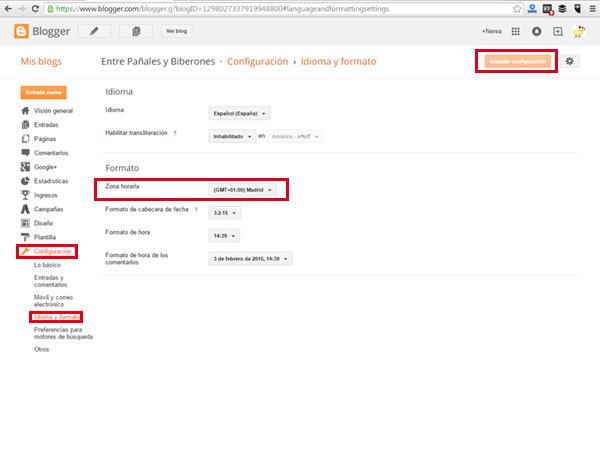Click the browser back arrow
The height and width of the screenshot is (449, 600).
(x=8, y=8)
